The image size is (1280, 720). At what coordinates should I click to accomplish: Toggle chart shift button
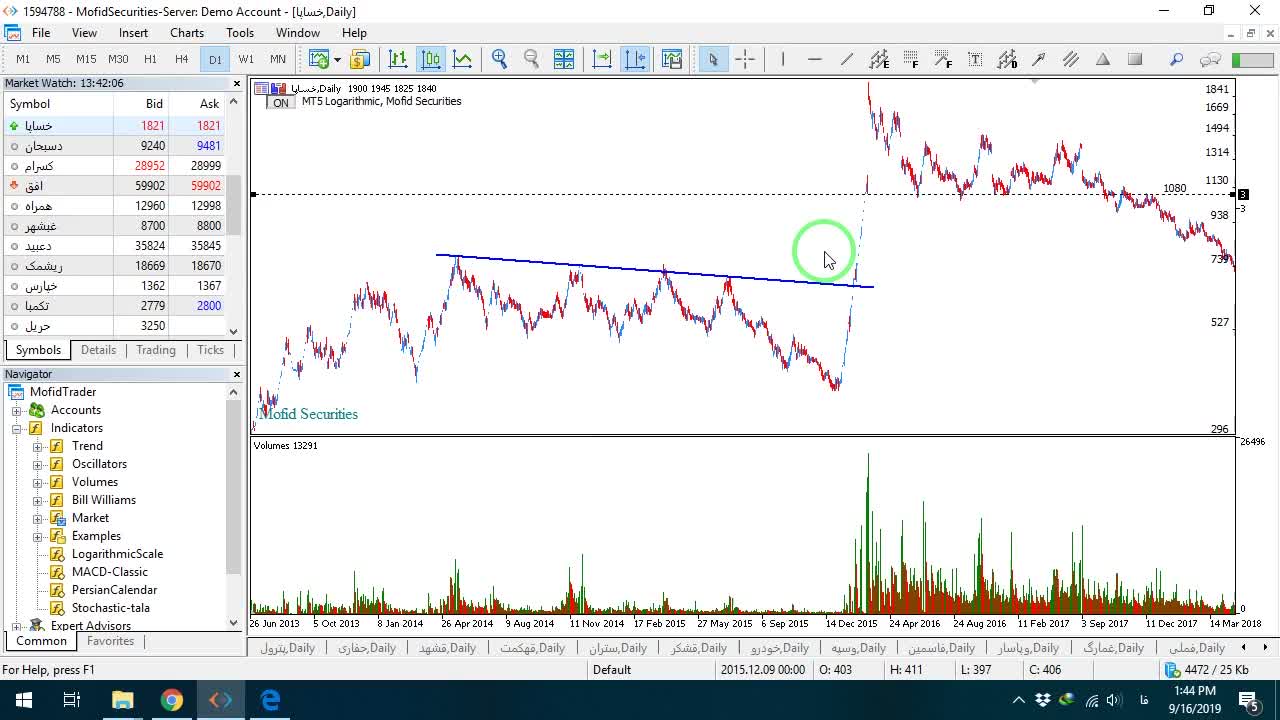[635, 59]
